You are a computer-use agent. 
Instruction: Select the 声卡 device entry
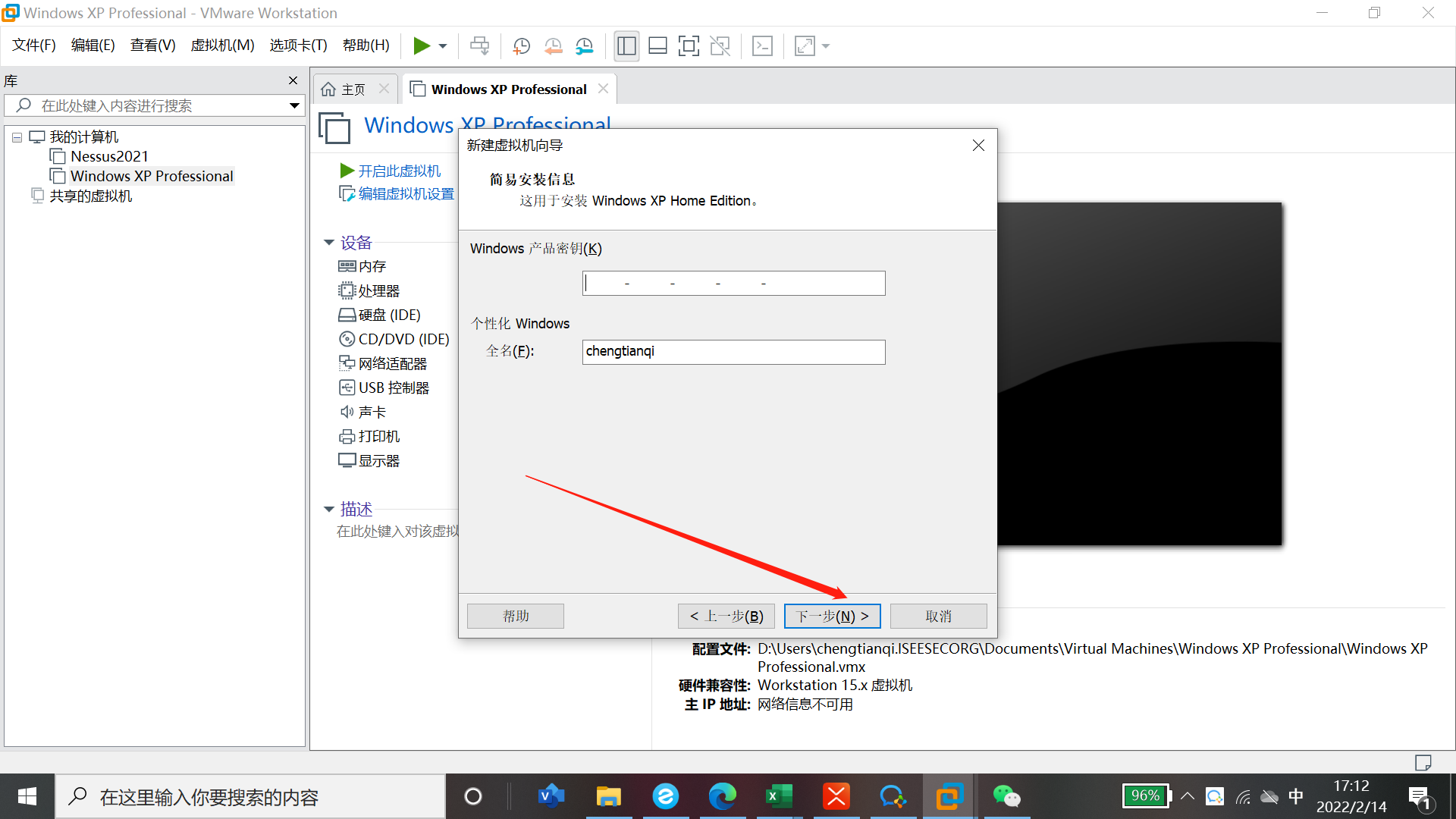click(362, 412)
